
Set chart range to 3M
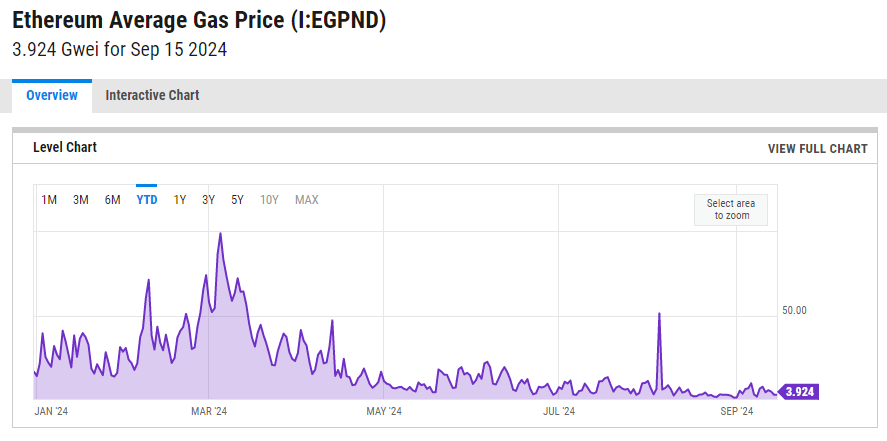point(81,200)
